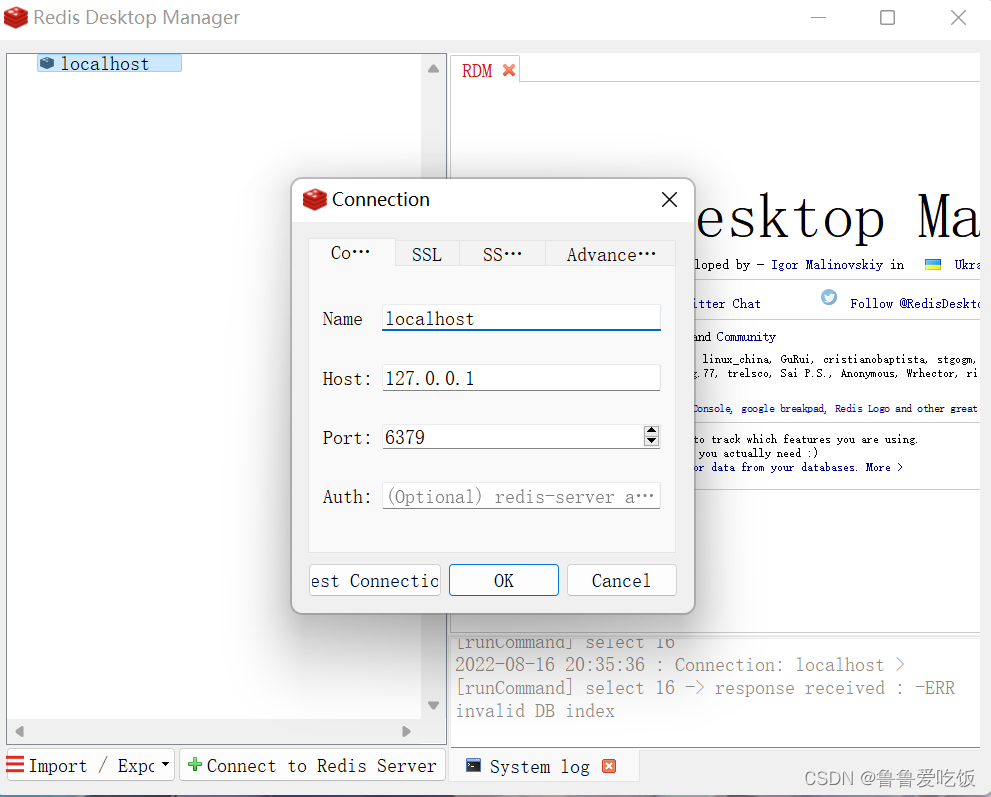
Task: Click the localhost server cube icon
Action: tap(47, 63)
